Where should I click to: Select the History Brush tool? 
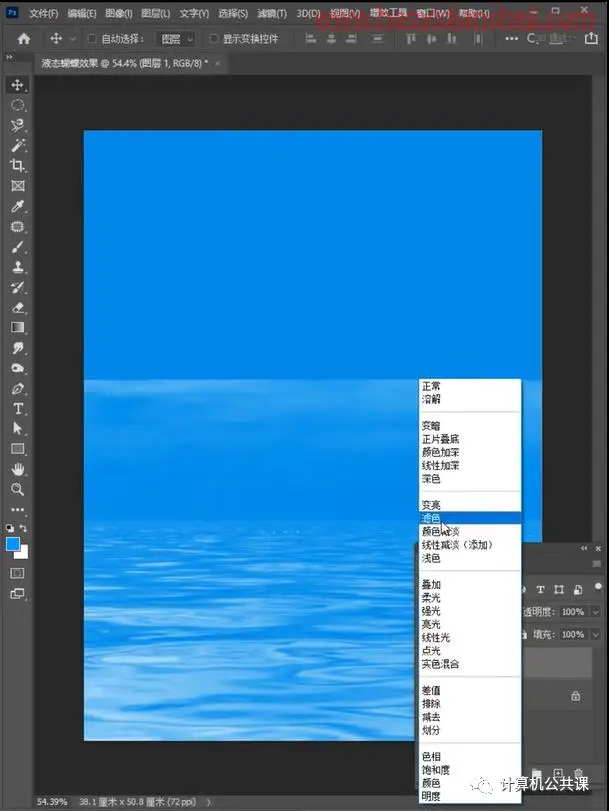pyautogui.click(x=18, y=288)
